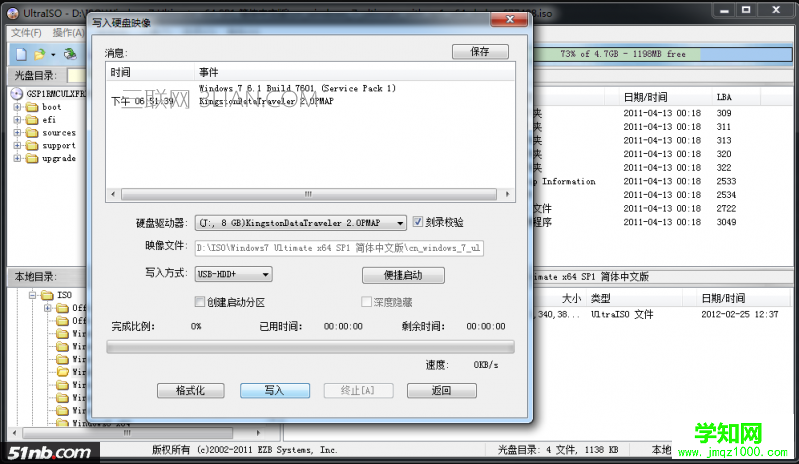Open the dropdown arrow beside Open icon
This screenshot has height=464, width=799.
53,54
